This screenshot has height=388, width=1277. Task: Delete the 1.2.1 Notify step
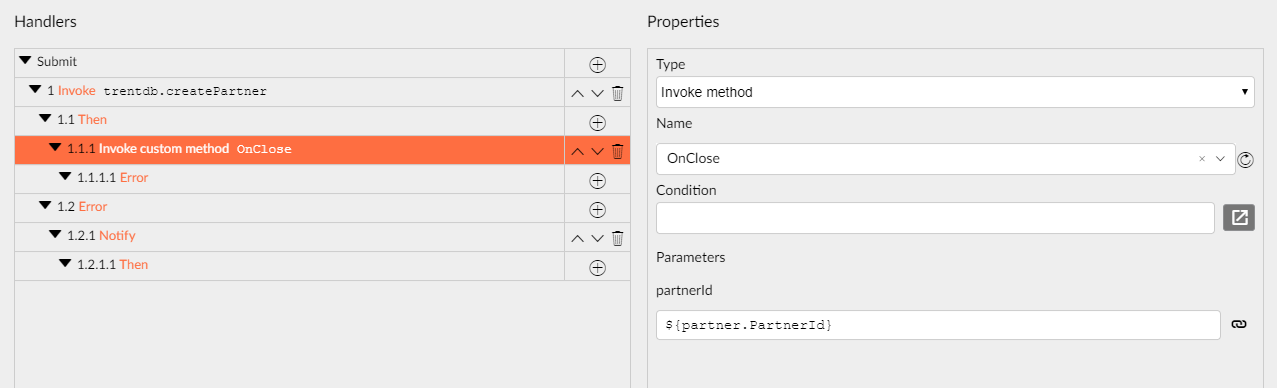click(617, 238)
